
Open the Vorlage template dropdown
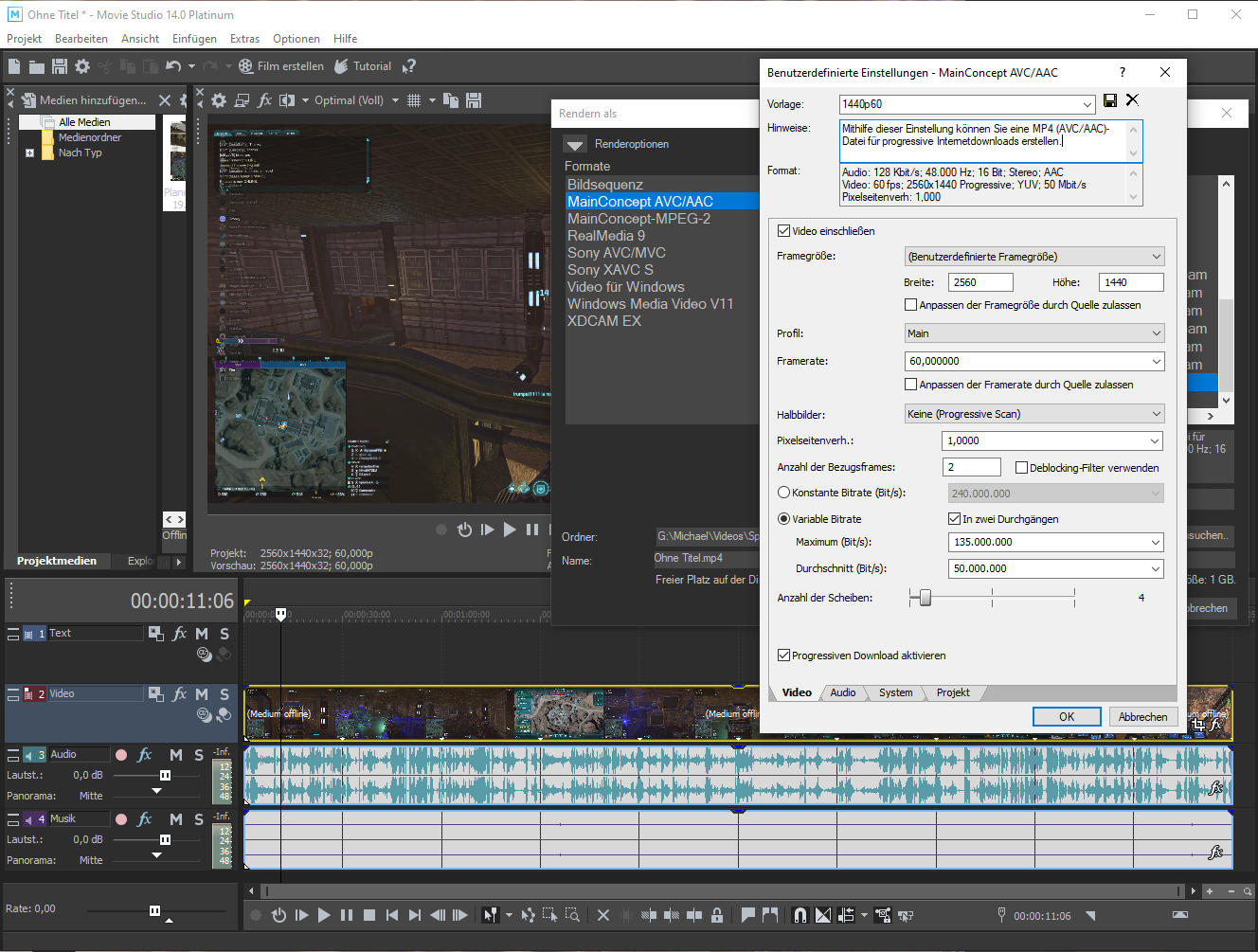(x=1087, y=104)
